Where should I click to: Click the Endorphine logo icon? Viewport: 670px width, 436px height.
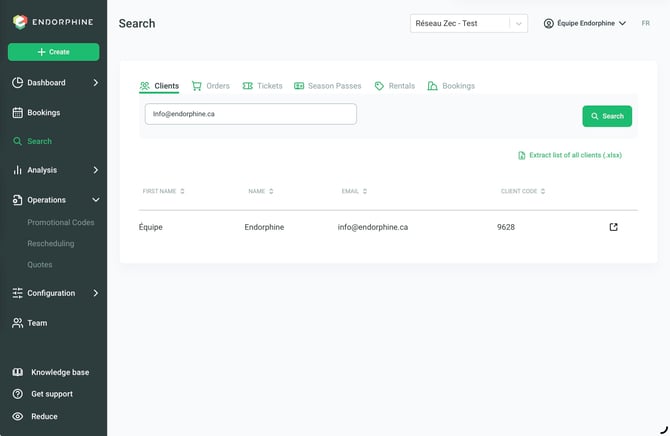tap(20, 22)
